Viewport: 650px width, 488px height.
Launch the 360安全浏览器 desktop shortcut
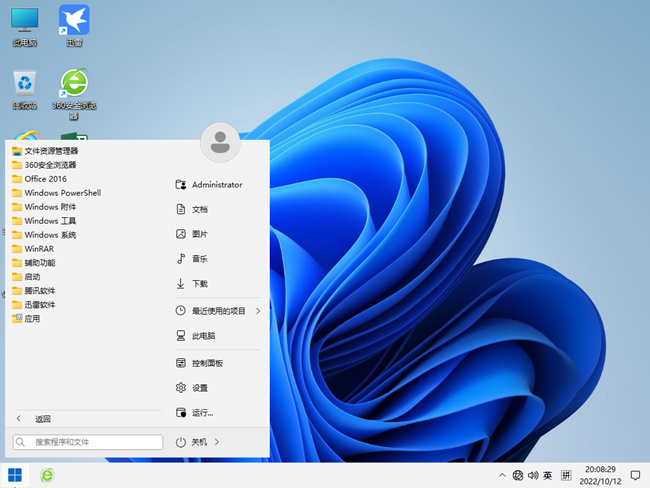pos(74,93)
